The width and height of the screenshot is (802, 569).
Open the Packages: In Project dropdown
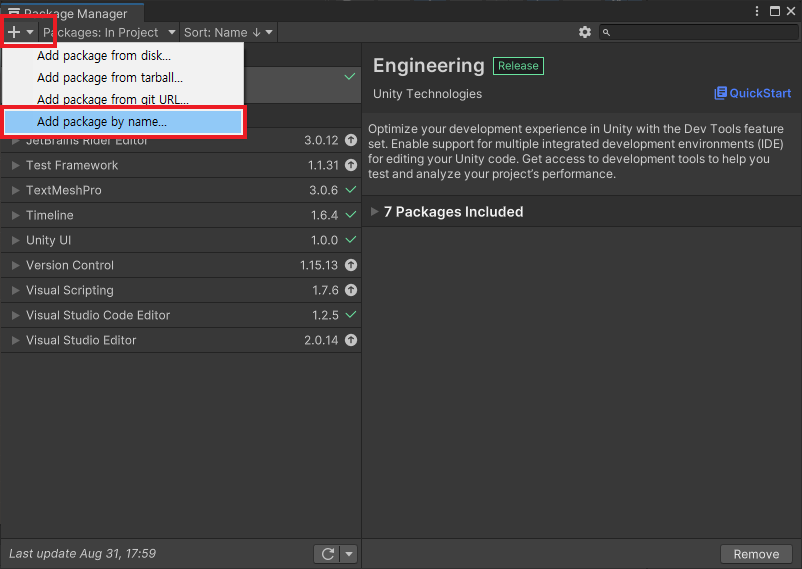click(x=109, y=32)
